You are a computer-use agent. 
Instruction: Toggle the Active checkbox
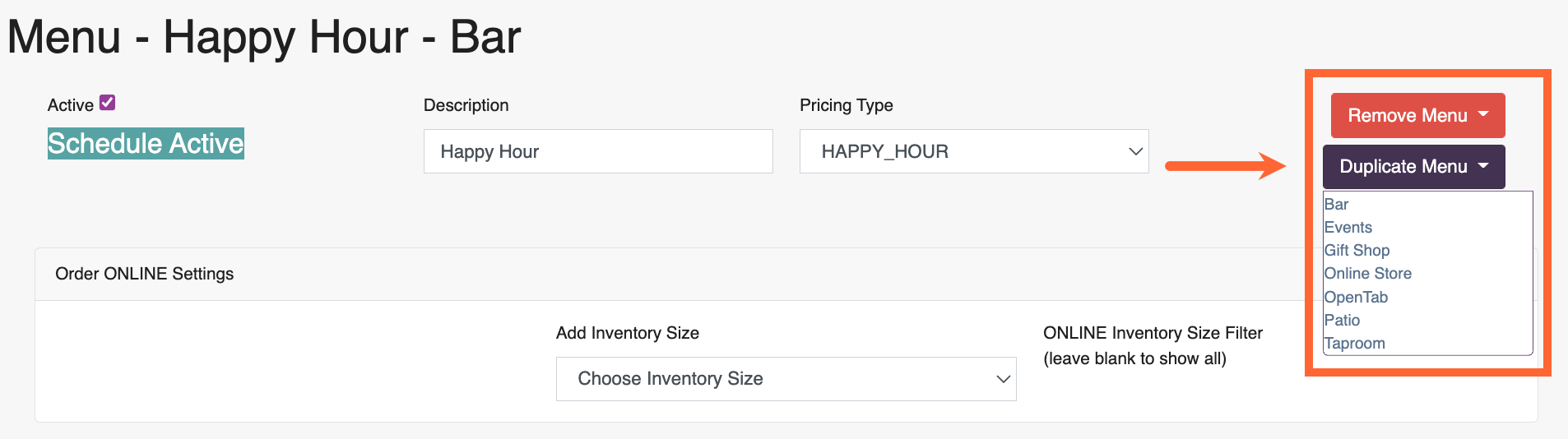(x=107, y=103)
